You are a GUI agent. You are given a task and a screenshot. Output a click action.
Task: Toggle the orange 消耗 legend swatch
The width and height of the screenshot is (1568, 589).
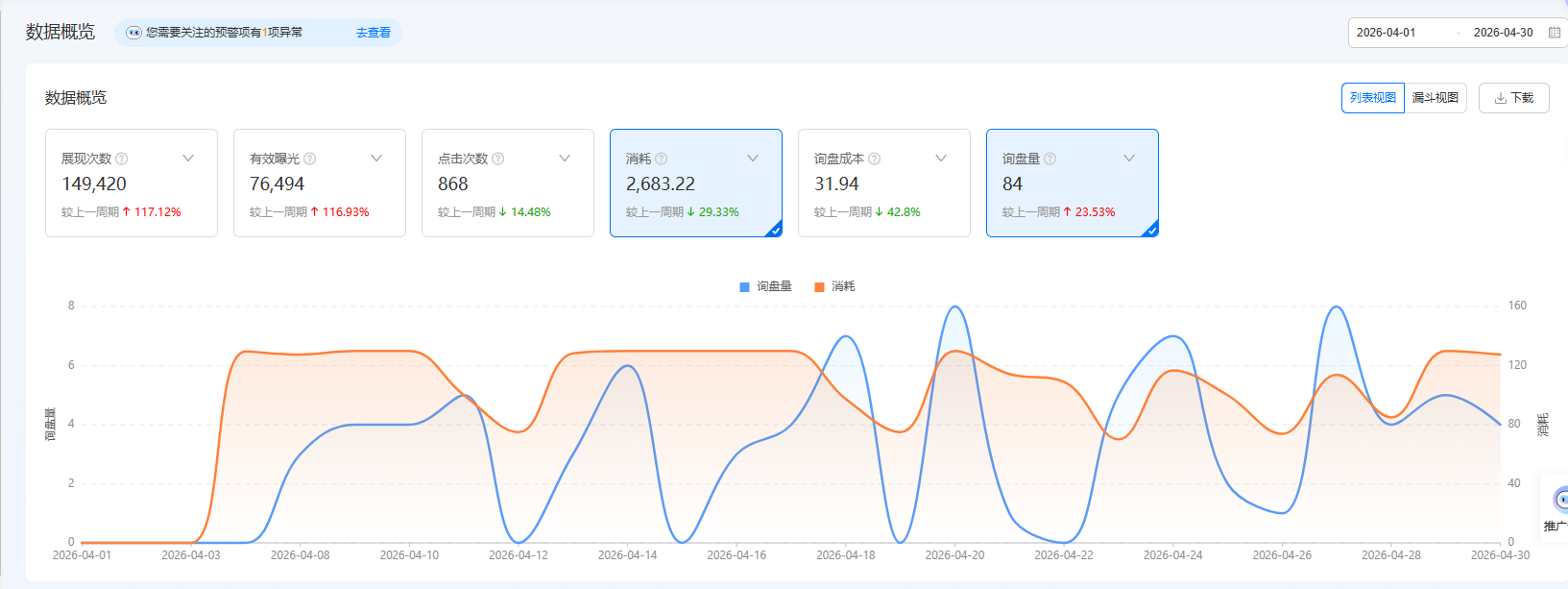pos(819,286)
